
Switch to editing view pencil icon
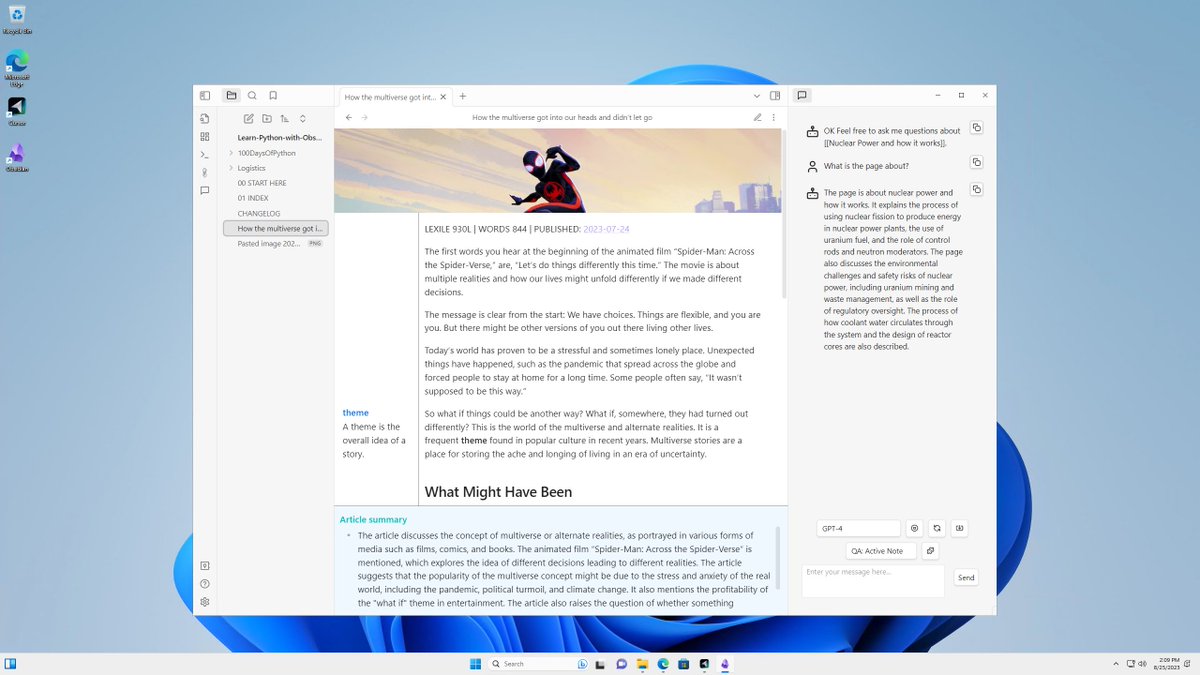tap(757, 117)
